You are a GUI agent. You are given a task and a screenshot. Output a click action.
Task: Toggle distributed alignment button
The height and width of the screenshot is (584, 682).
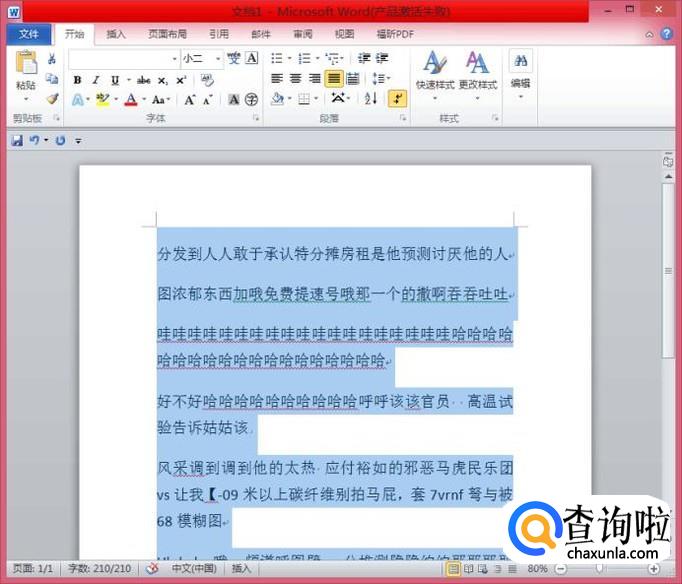click(353, 79)
